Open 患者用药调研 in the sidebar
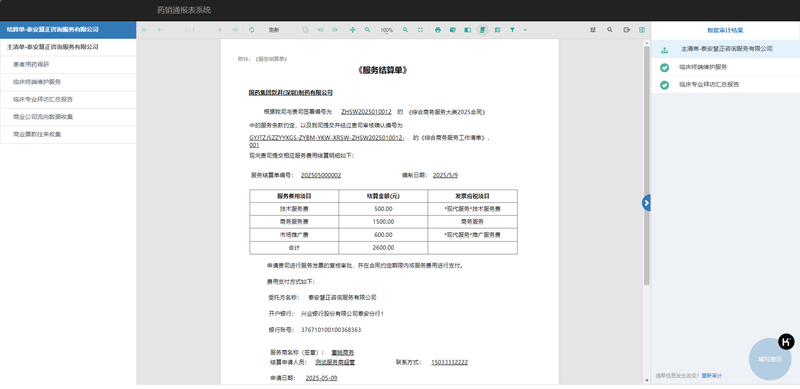Screen dimensions: 800x389 (68, 64)
